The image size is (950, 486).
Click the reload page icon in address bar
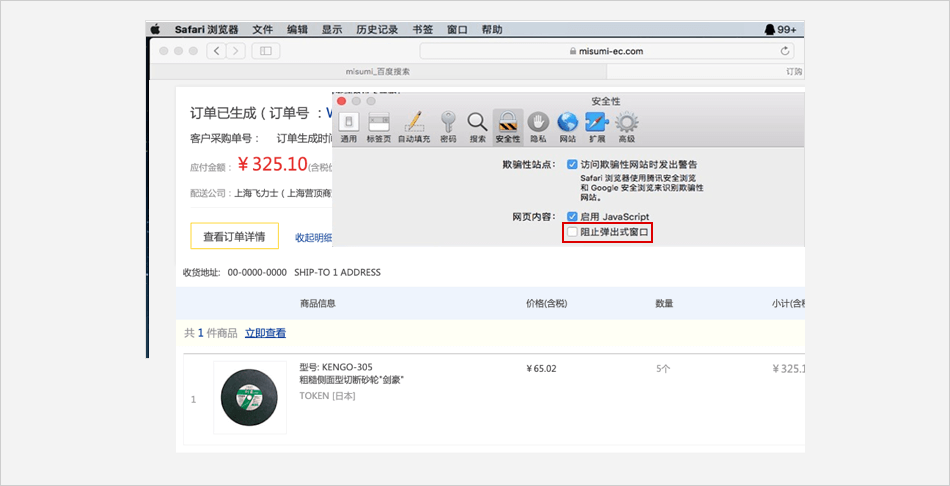click(785, 51)
